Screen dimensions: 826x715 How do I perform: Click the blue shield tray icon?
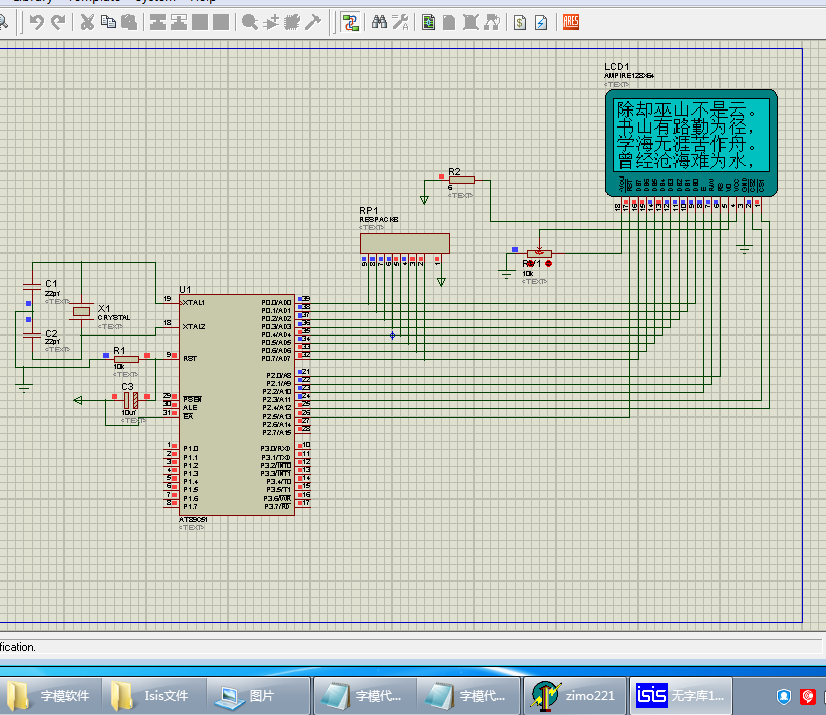click(784, 697)
